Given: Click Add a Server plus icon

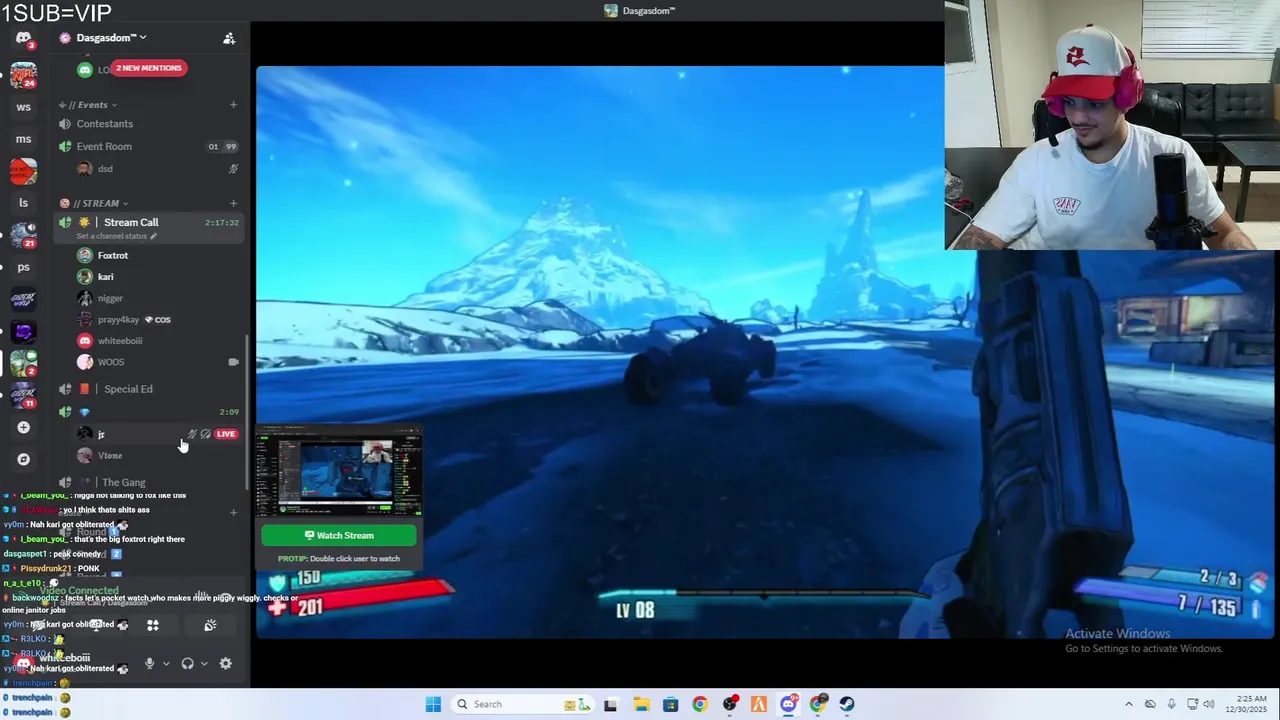Looking at the screenshot, I should pos(23,427).
